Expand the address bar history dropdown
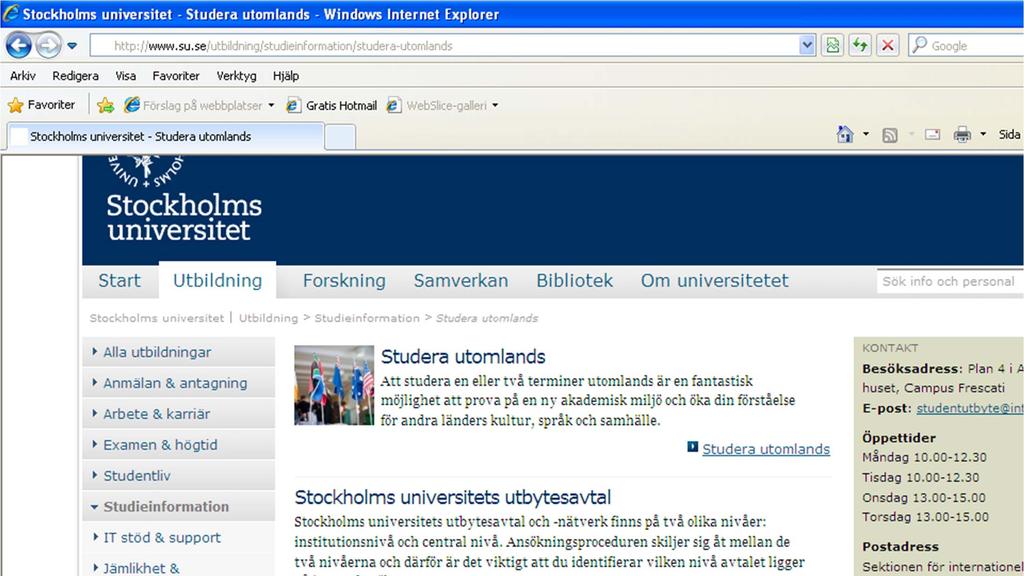 pyautogui.click(x=807, y=46)
